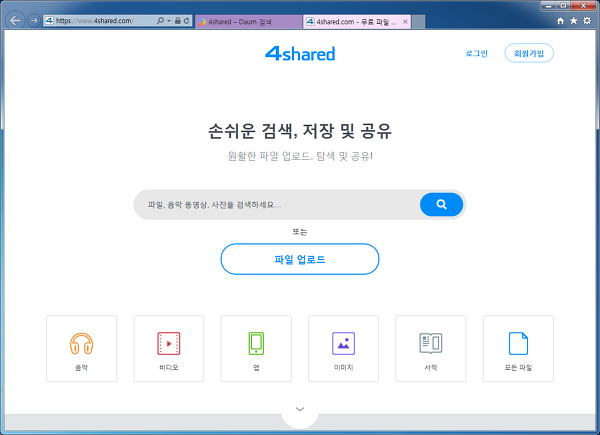Image resolution: width=600 pixels, height=435 pixels.
Task: Open the address bar dropdown arrow
Action: pos(169,21)
